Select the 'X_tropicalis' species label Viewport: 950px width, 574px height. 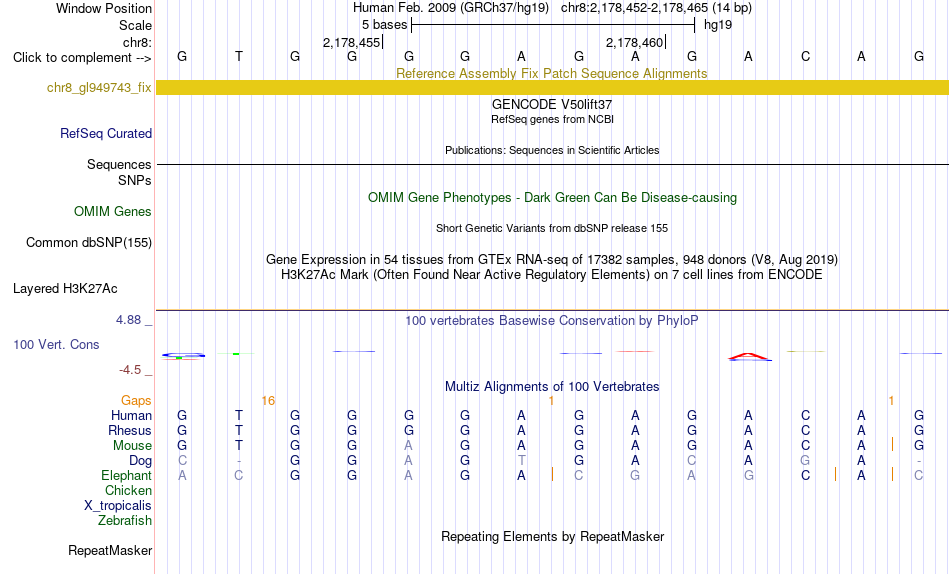tap(118, 506)
